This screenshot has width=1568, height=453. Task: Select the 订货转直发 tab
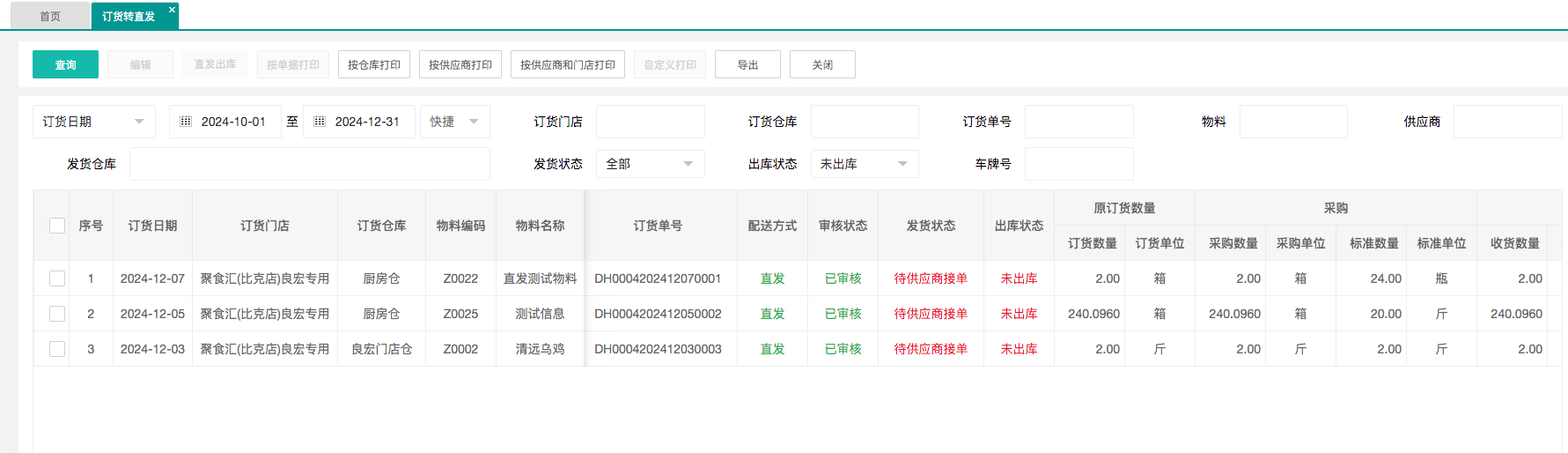(129, 17)
